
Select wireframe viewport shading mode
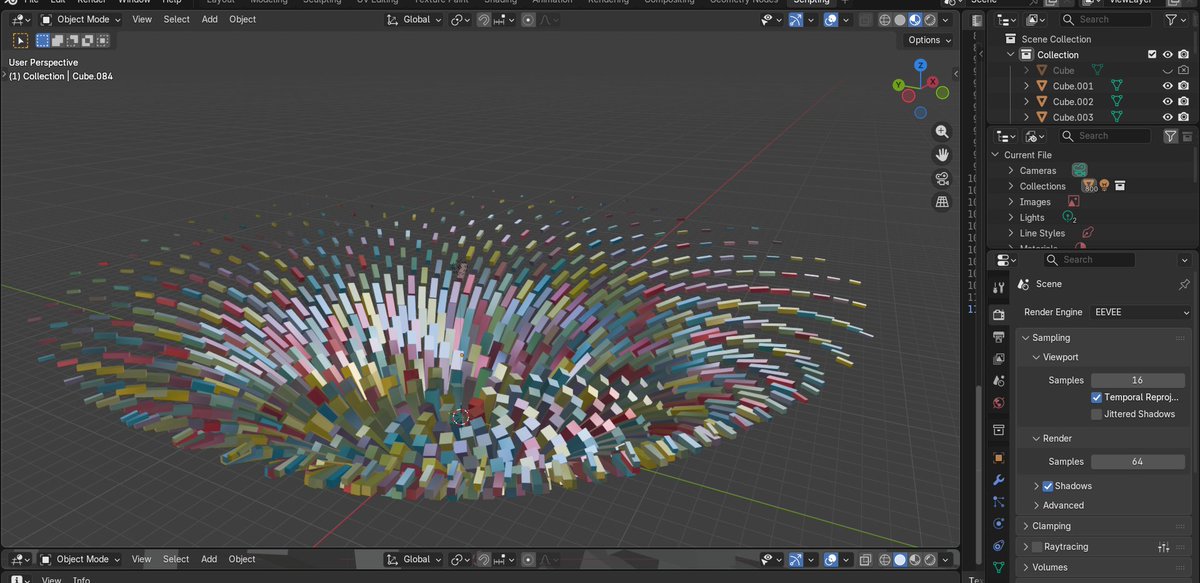[x=884, y=19]
